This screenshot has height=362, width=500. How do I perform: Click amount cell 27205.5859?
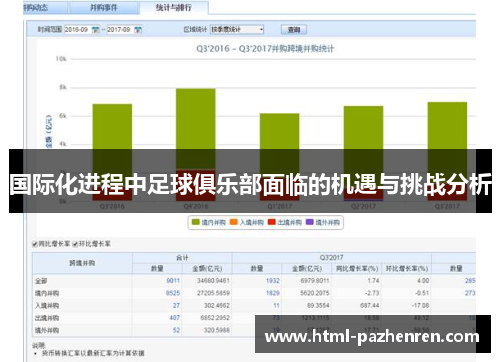(213, 293)
